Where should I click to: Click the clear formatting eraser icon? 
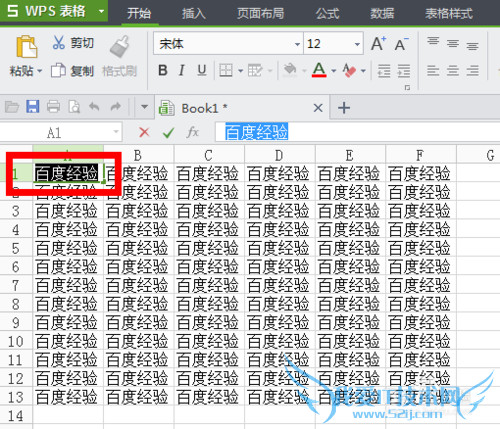point(349,70)
